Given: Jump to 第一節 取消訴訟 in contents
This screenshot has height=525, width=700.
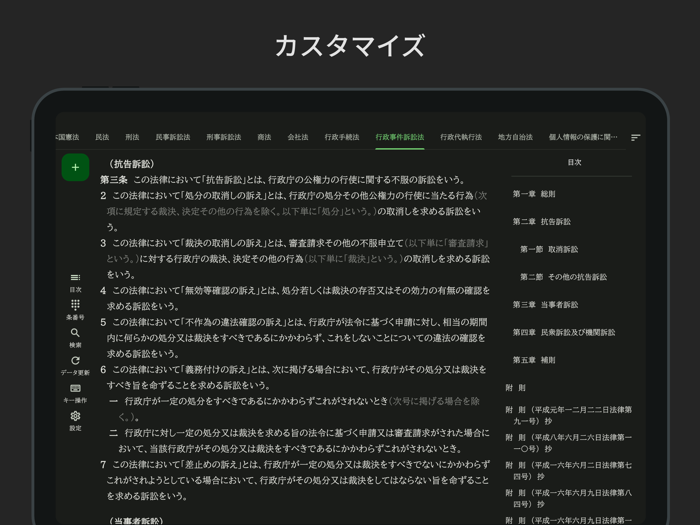Looking at the screenshot, I should click(x=549, y=250).
